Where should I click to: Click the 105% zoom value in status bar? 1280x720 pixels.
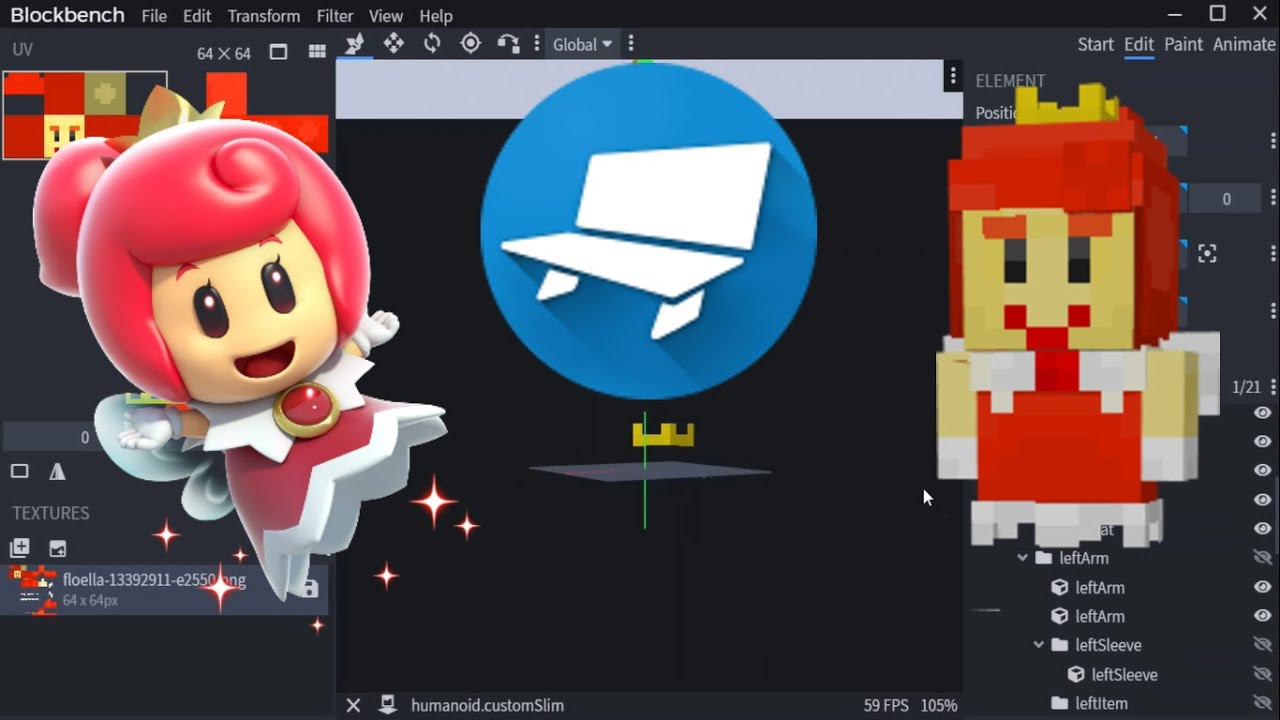[939, 705]
